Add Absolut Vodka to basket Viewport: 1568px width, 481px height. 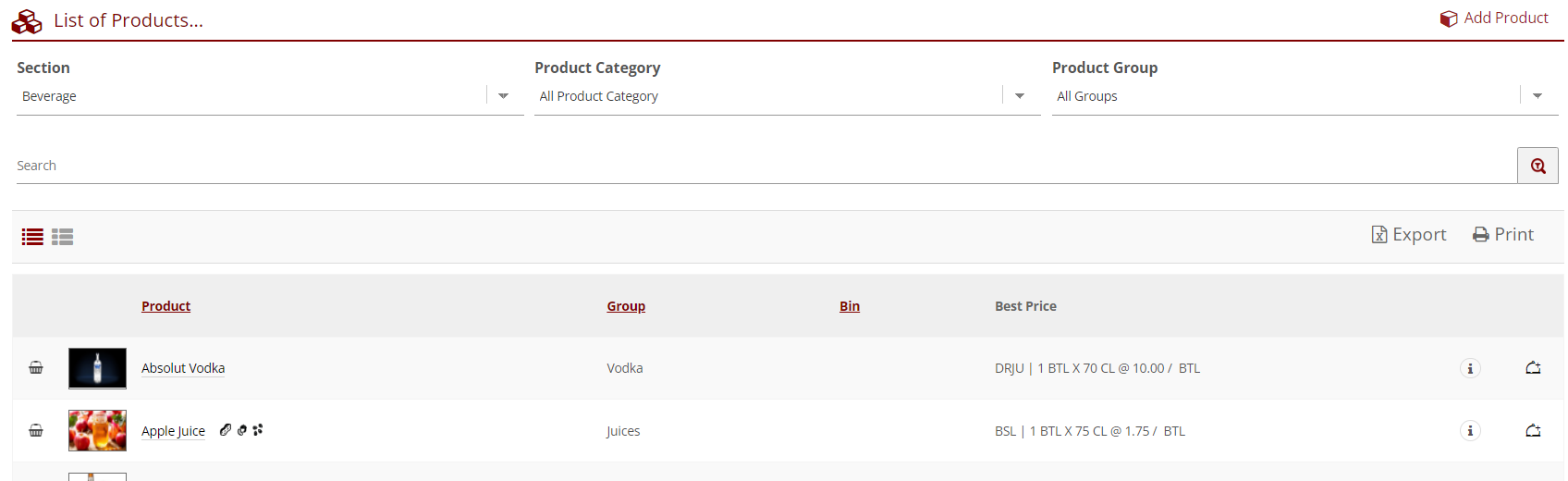tap(36, 368)
